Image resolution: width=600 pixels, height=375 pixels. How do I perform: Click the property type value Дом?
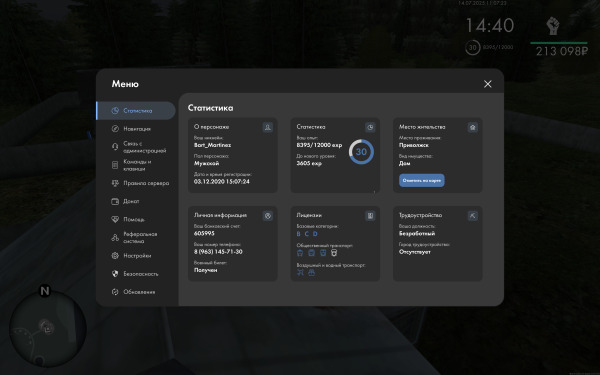(x=404, y=163)
